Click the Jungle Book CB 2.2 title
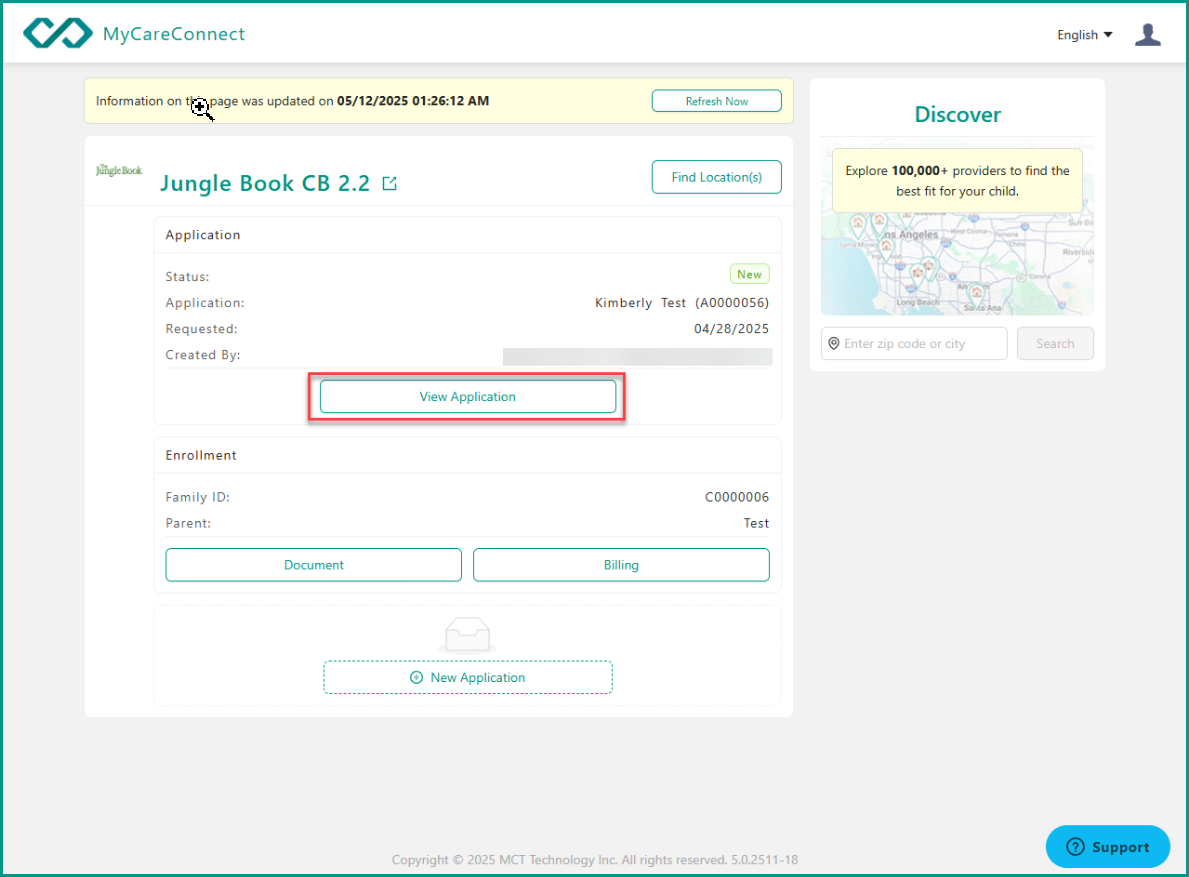 (x=265, y=183)
